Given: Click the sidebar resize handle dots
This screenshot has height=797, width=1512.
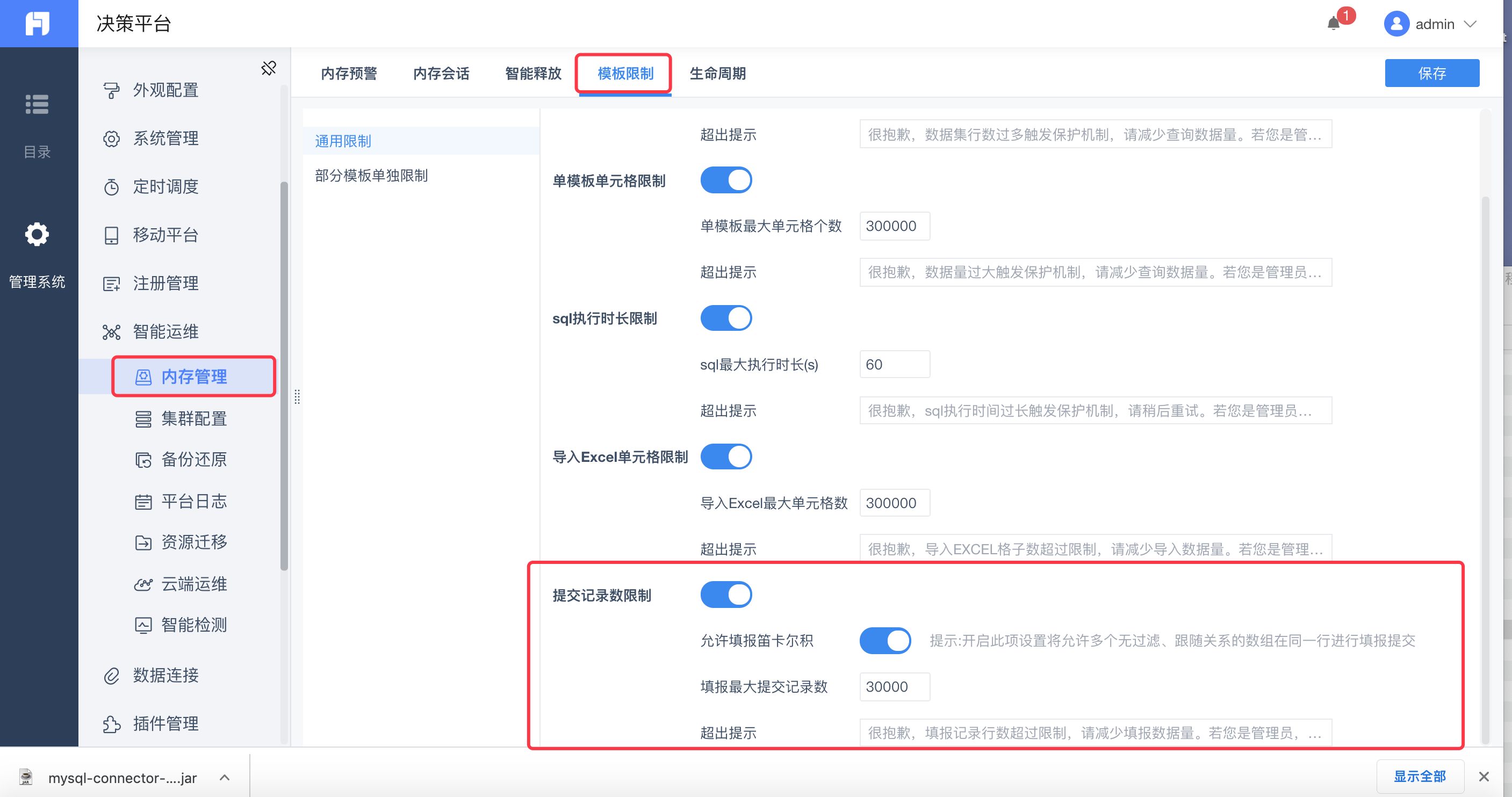Looking at the screenshot, I should pos(297,397).
